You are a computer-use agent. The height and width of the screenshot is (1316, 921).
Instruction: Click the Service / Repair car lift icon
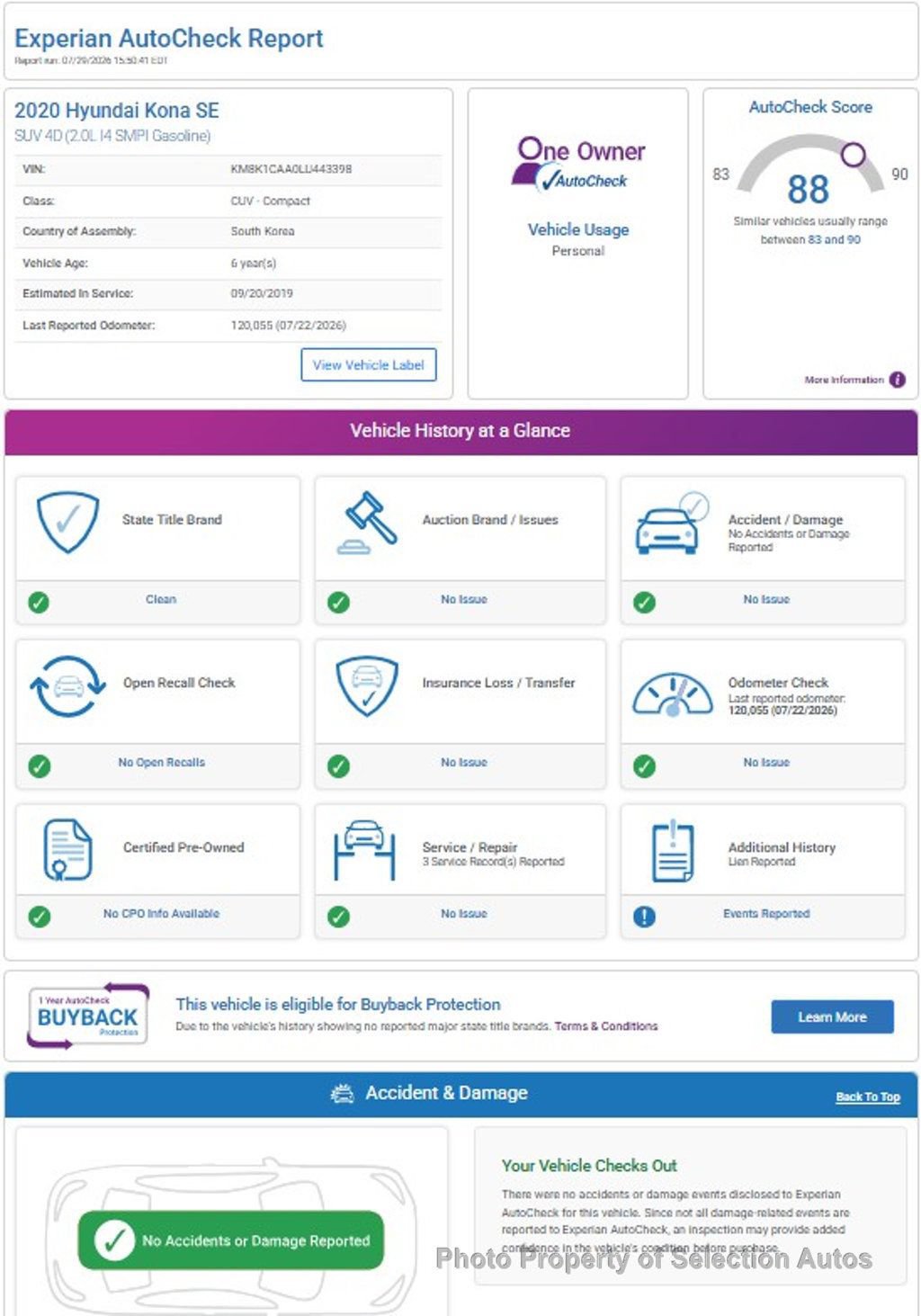(364, 849)
